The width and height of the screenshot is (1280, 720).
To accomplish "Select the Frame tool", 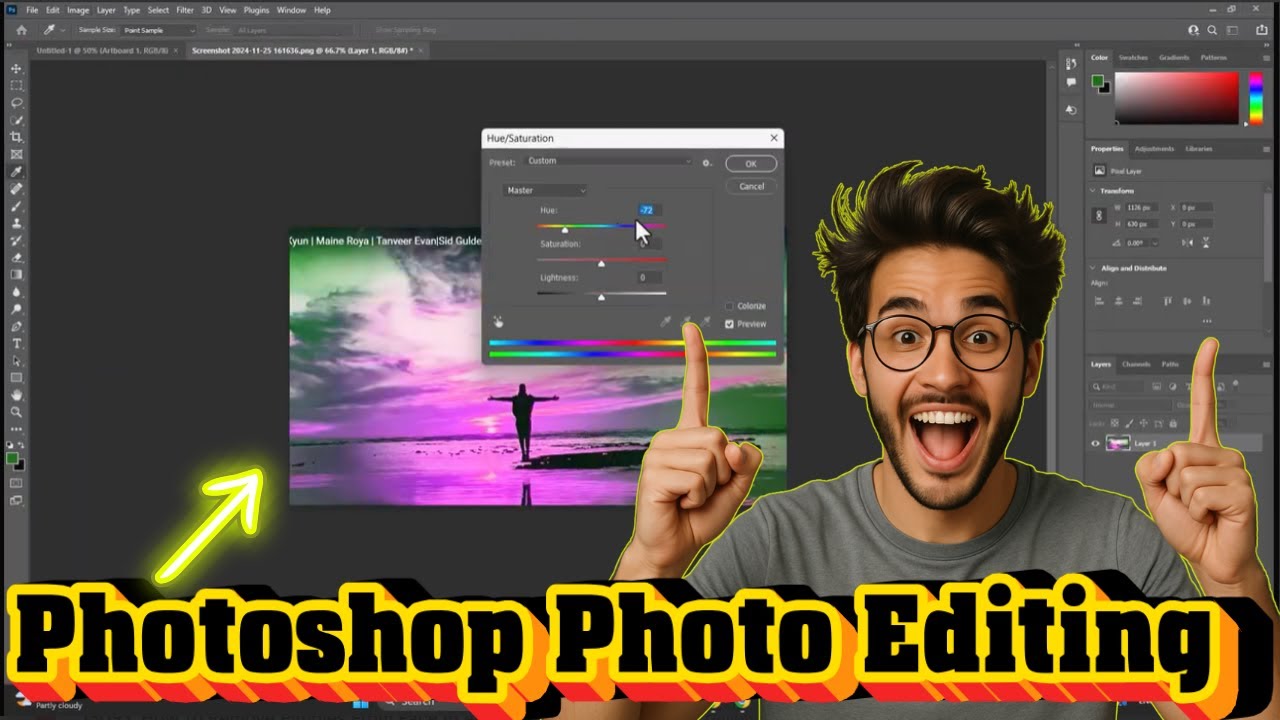I will tap(17, 154).
